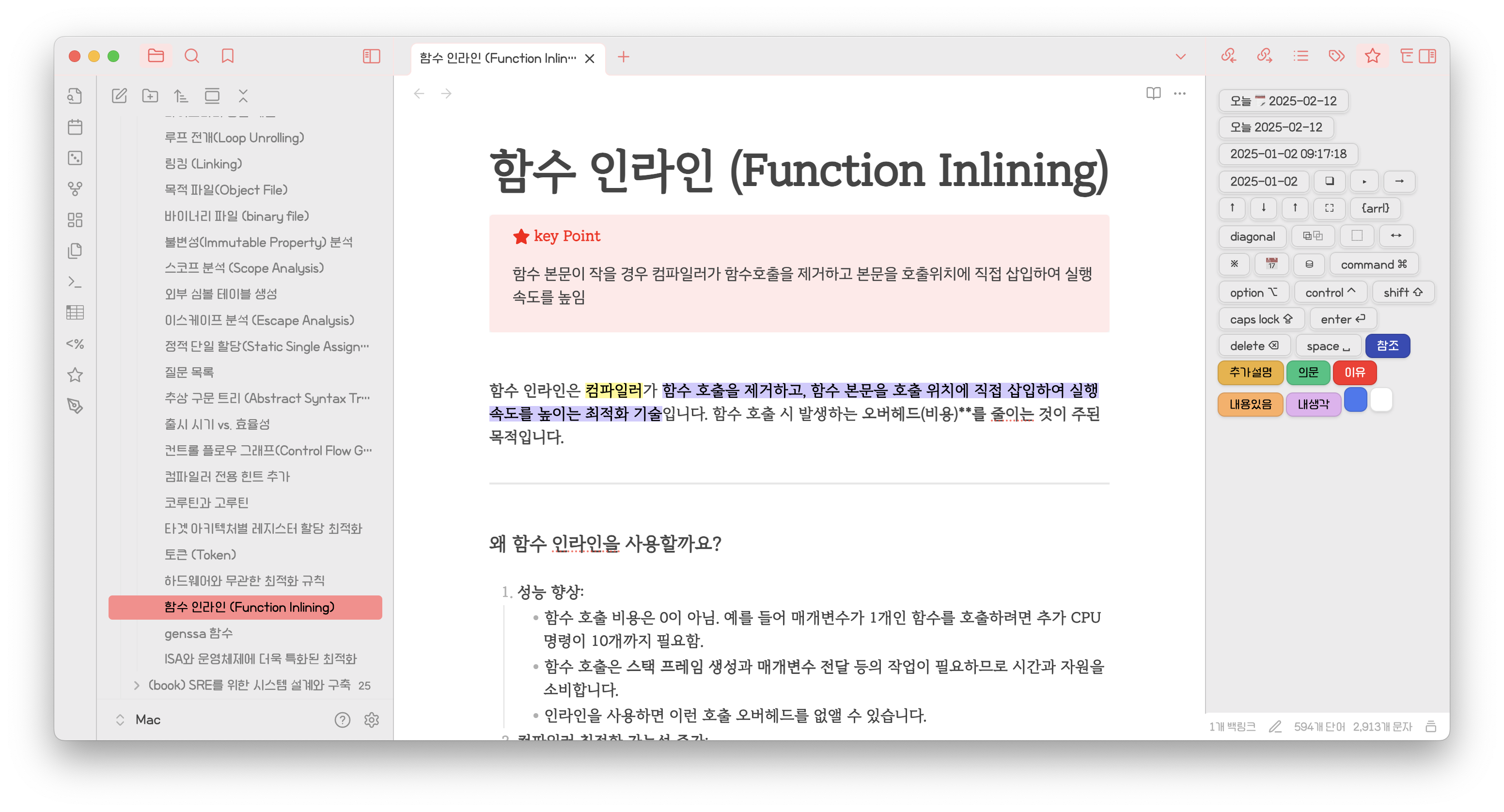This screenshot has height=812, width=1504.
Task: Select the star tab in right panel
Action: click(1373, 56)
